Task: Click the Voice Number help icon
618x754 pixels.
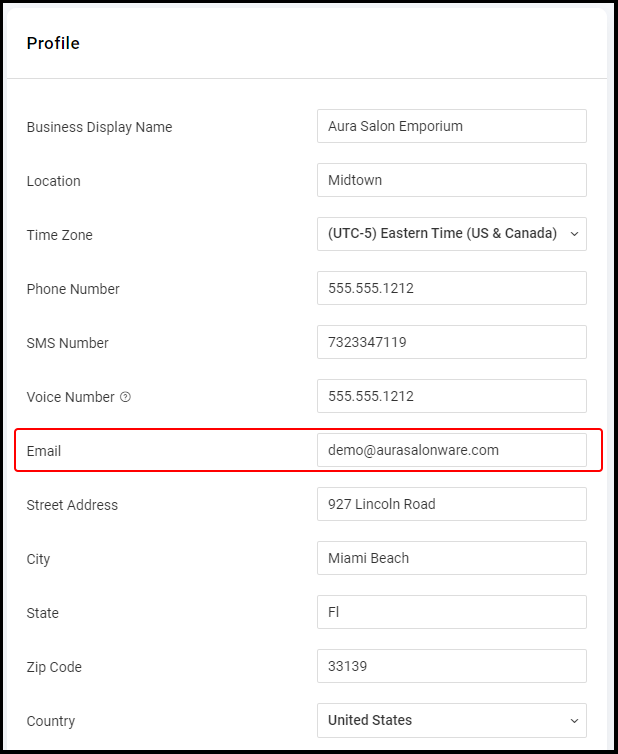Action: point(126,397)
